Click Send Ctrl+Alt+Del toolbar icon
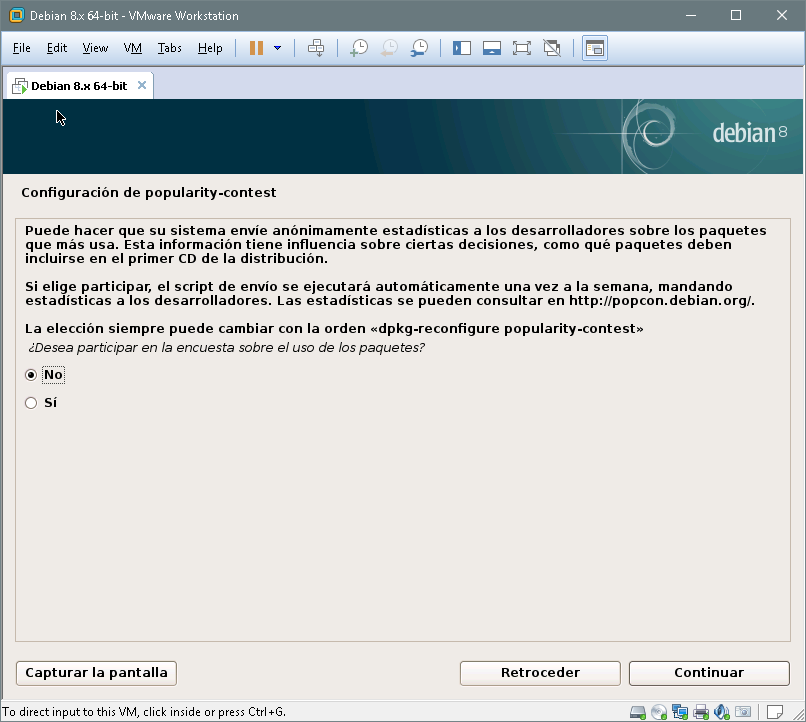 [316, 48]
